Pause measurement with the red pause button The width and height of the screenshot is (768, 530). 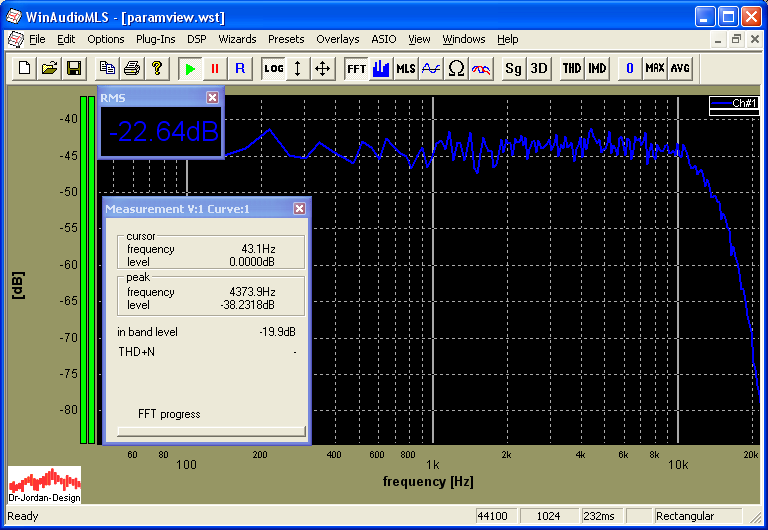point(214,68)
